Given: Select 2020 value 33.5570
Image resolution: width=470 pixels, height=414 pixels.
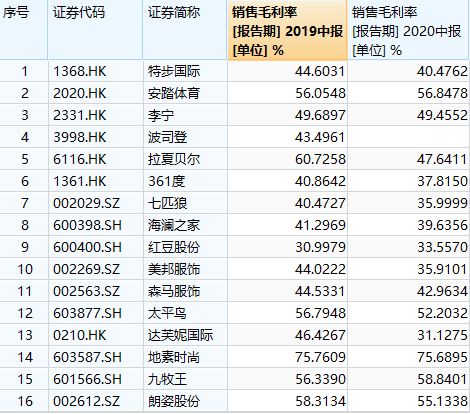Looking at the screenshot, I should tap(442, 247).
